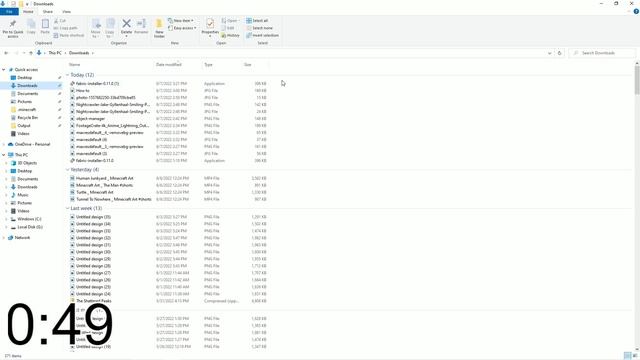640x360 pixels.
Task: Click the Rename icon
Action: coord(141,24)
